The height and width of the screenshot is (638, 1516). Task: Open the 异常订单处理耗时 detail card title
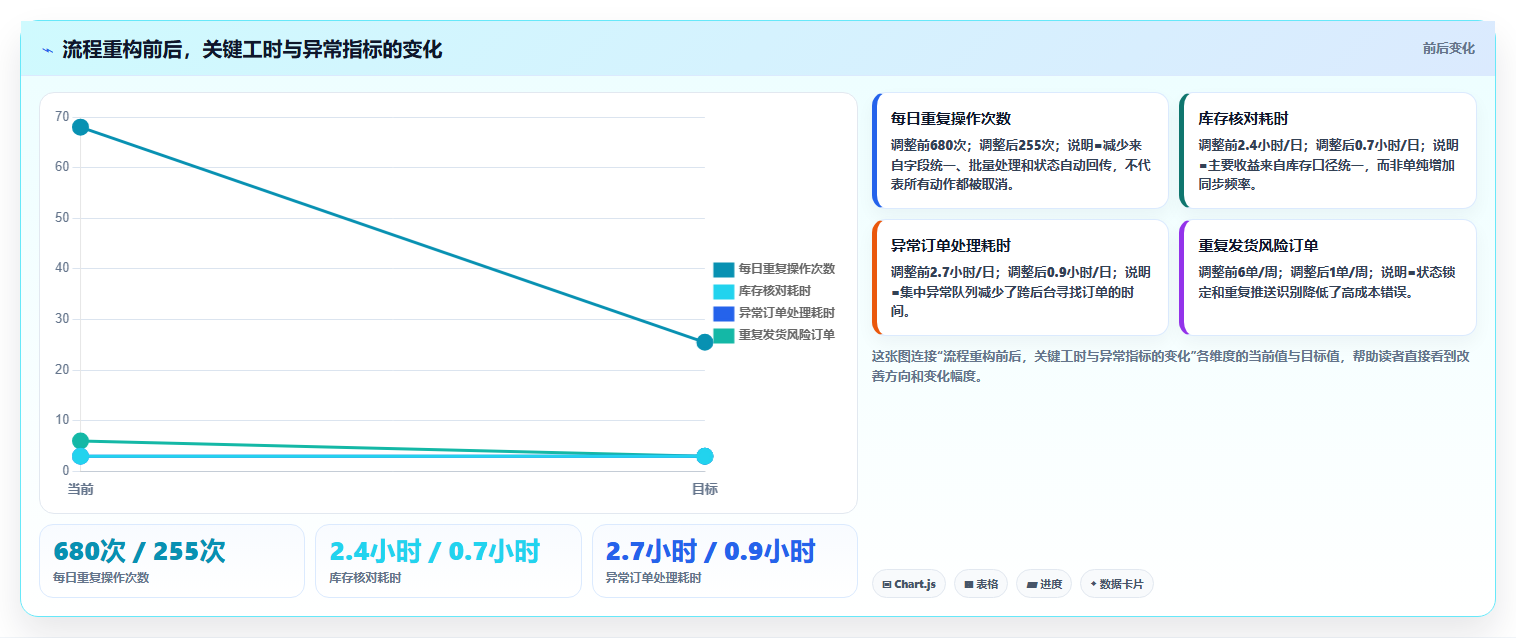(x=951, y=246)
